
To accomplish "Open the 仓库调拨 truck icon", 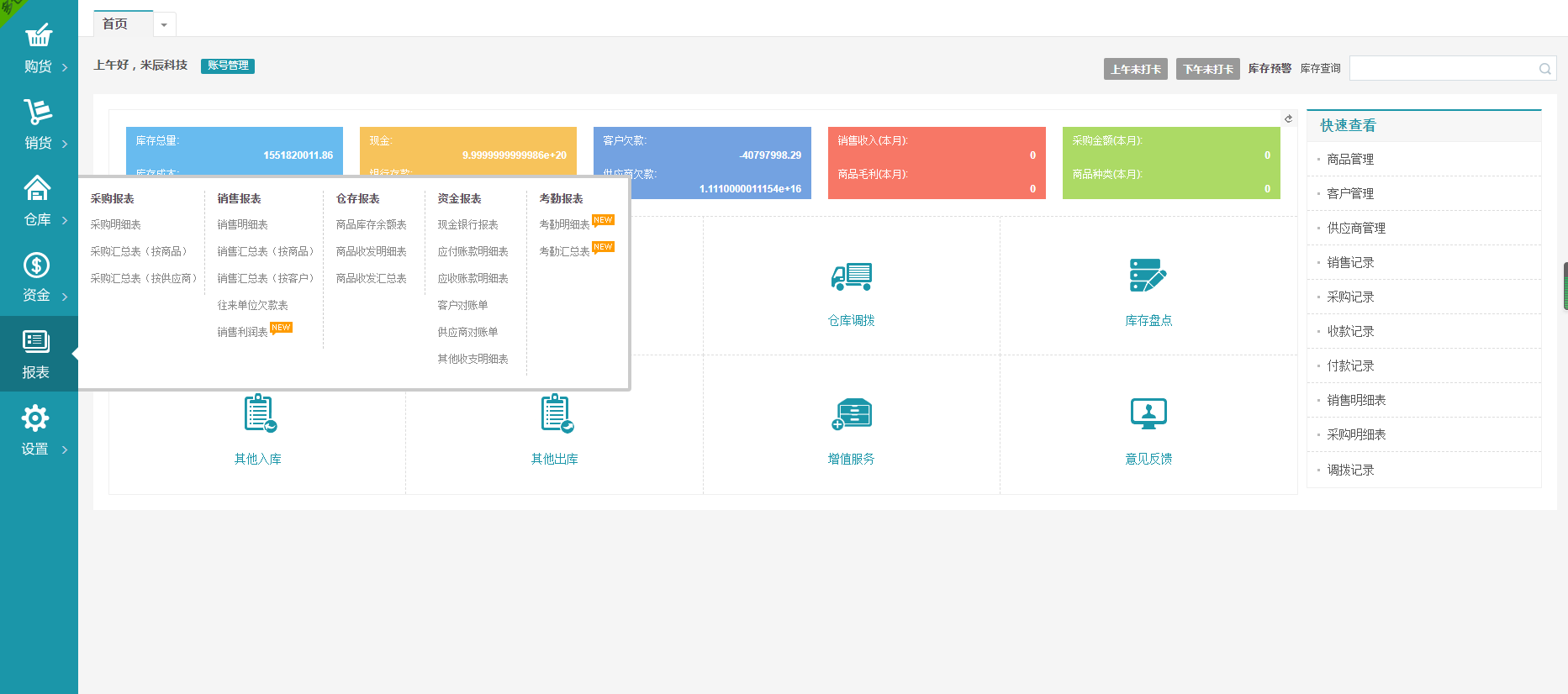I will point(851,276).
